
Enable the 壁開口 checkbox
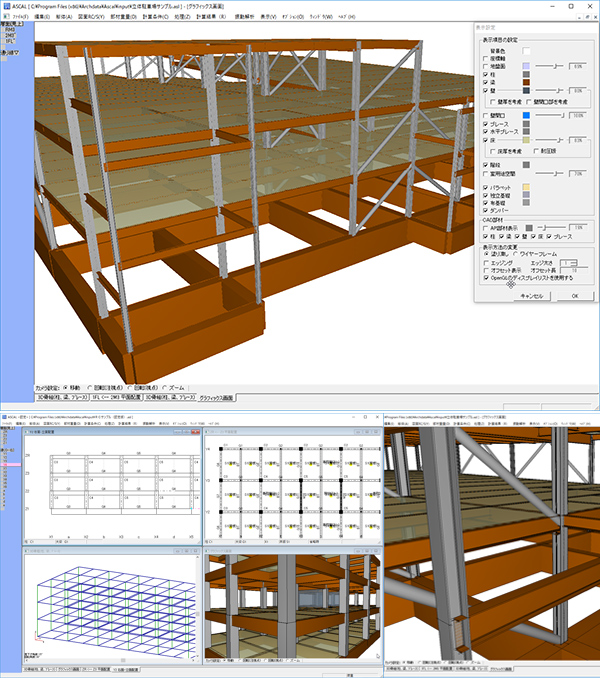(486, 115)
